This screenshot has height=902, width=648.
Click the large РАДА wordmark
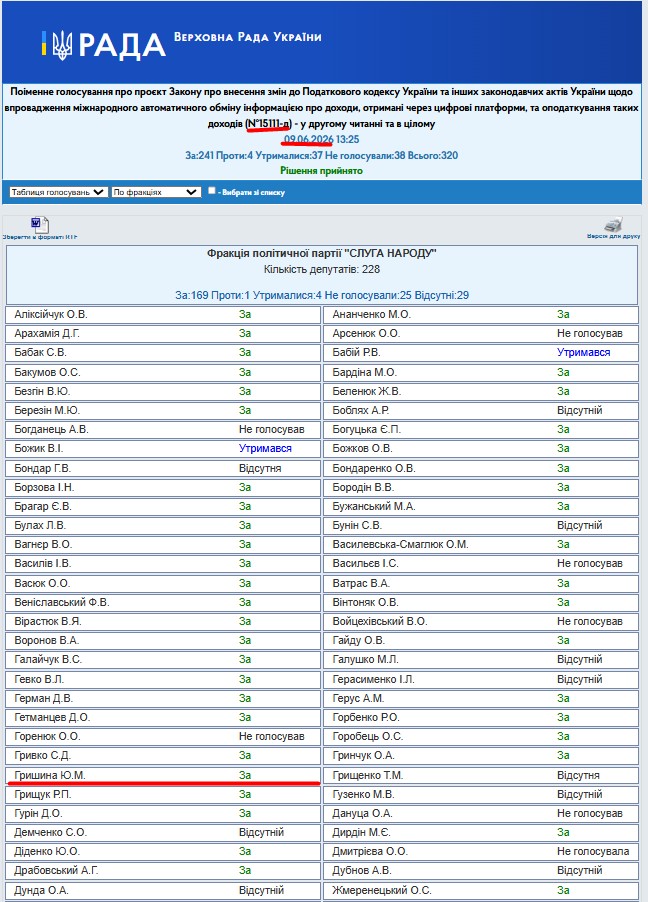point(122,46)
